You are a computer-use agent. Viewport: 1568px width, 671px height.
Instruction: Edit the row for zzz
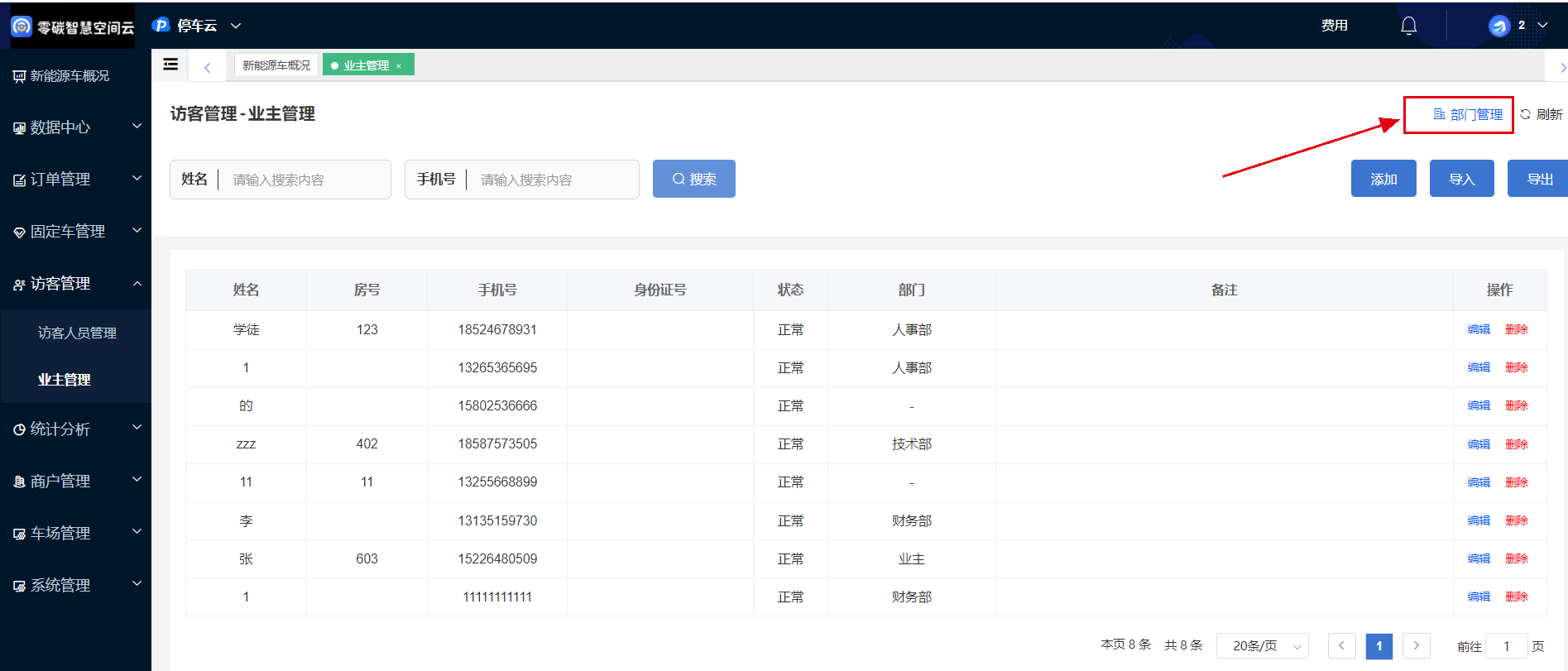coord(1479,444)
